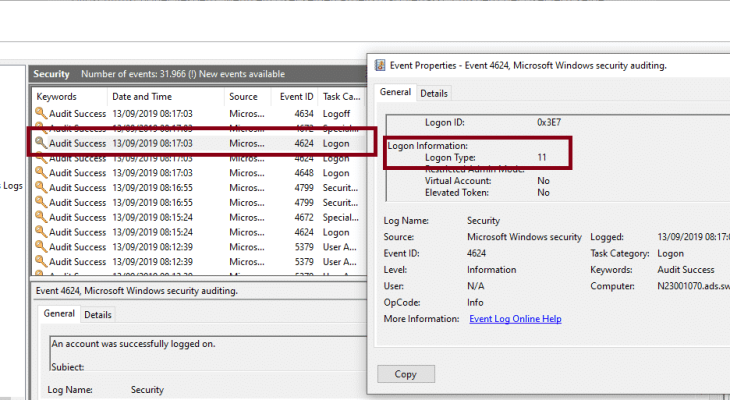
Task: Click key icon of Event 4634 Logoff row
Action: (x=40, y=114)
